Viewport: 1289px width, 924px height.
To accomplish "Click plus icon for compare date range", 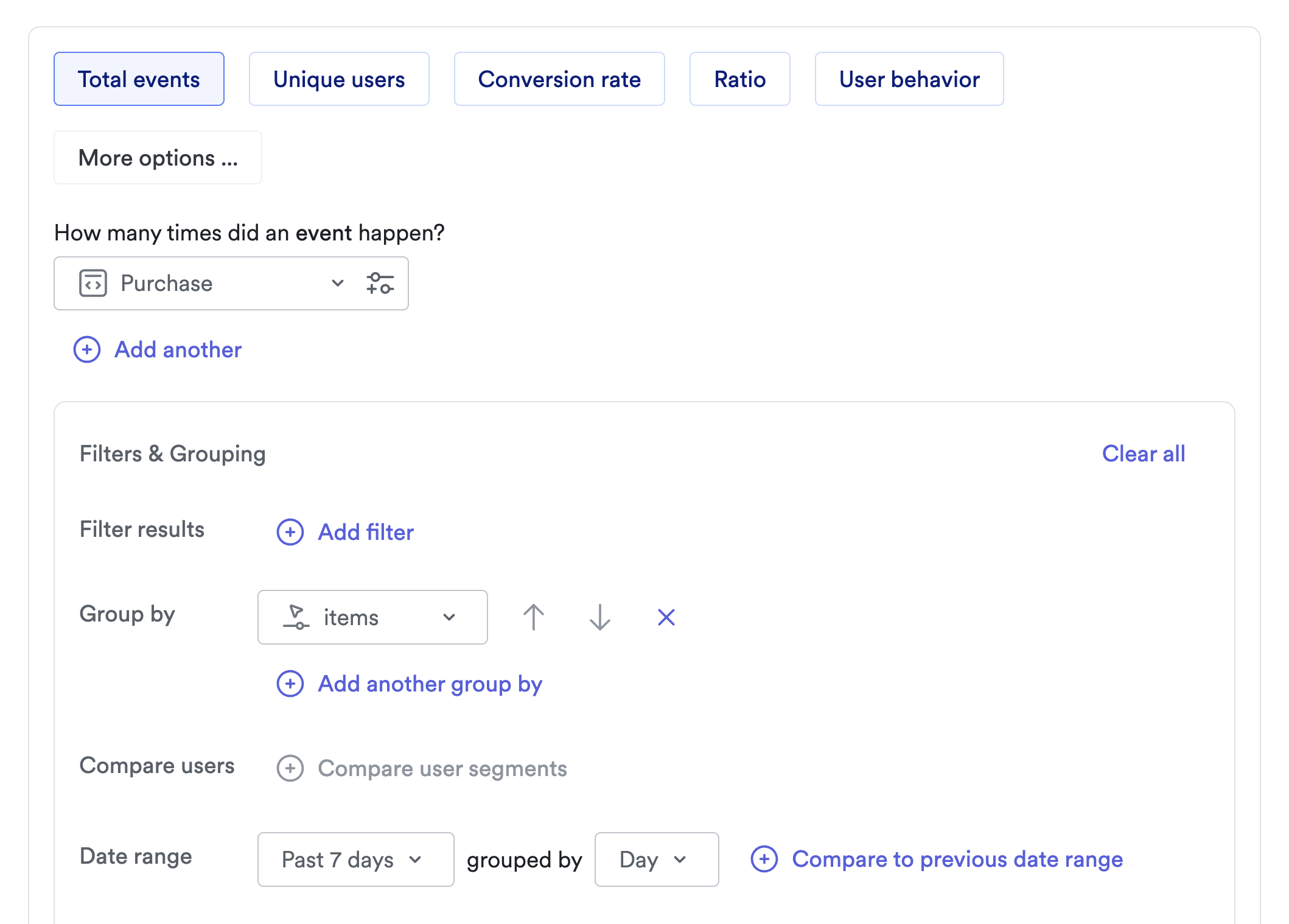I will pos(764,859).
